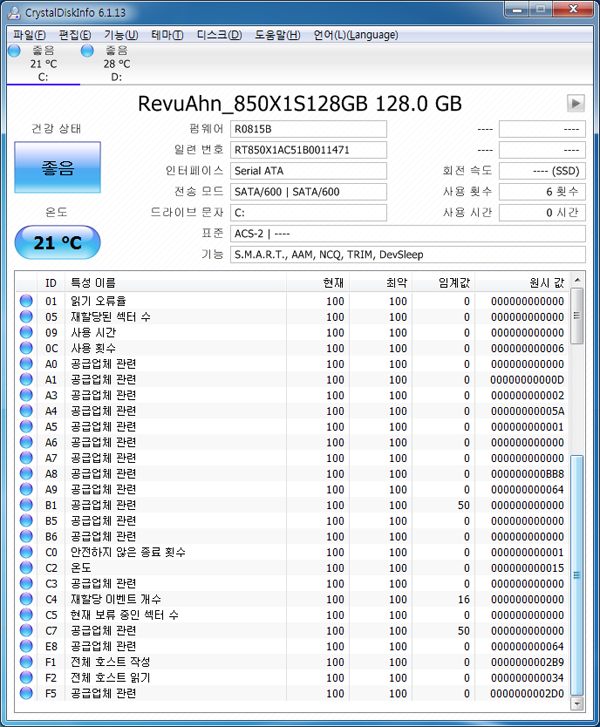Click status icon of row 01 읽기 오류율
Image resolution: width=600 pixels, height=727 pixels.
tap(26, 301)
